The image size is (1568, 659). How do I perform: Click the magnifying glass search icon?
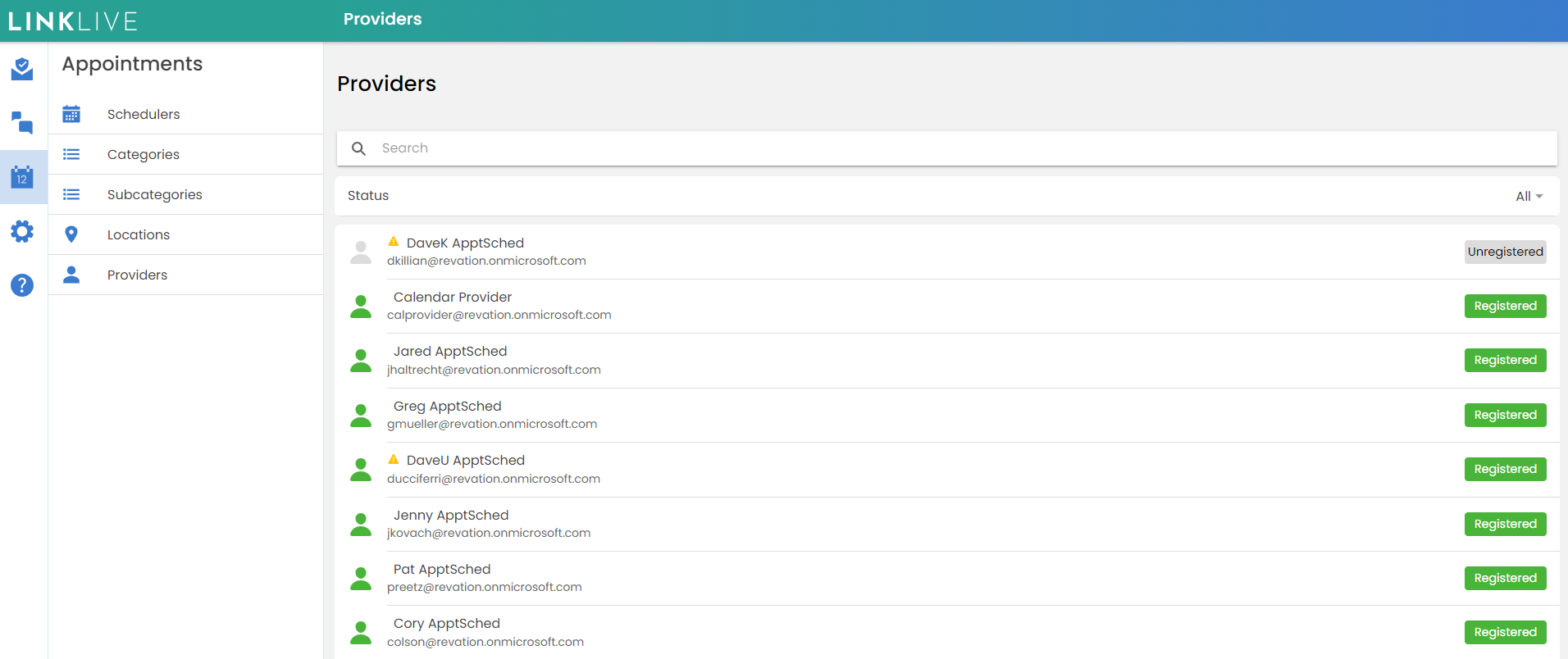(x=358, y=148)
